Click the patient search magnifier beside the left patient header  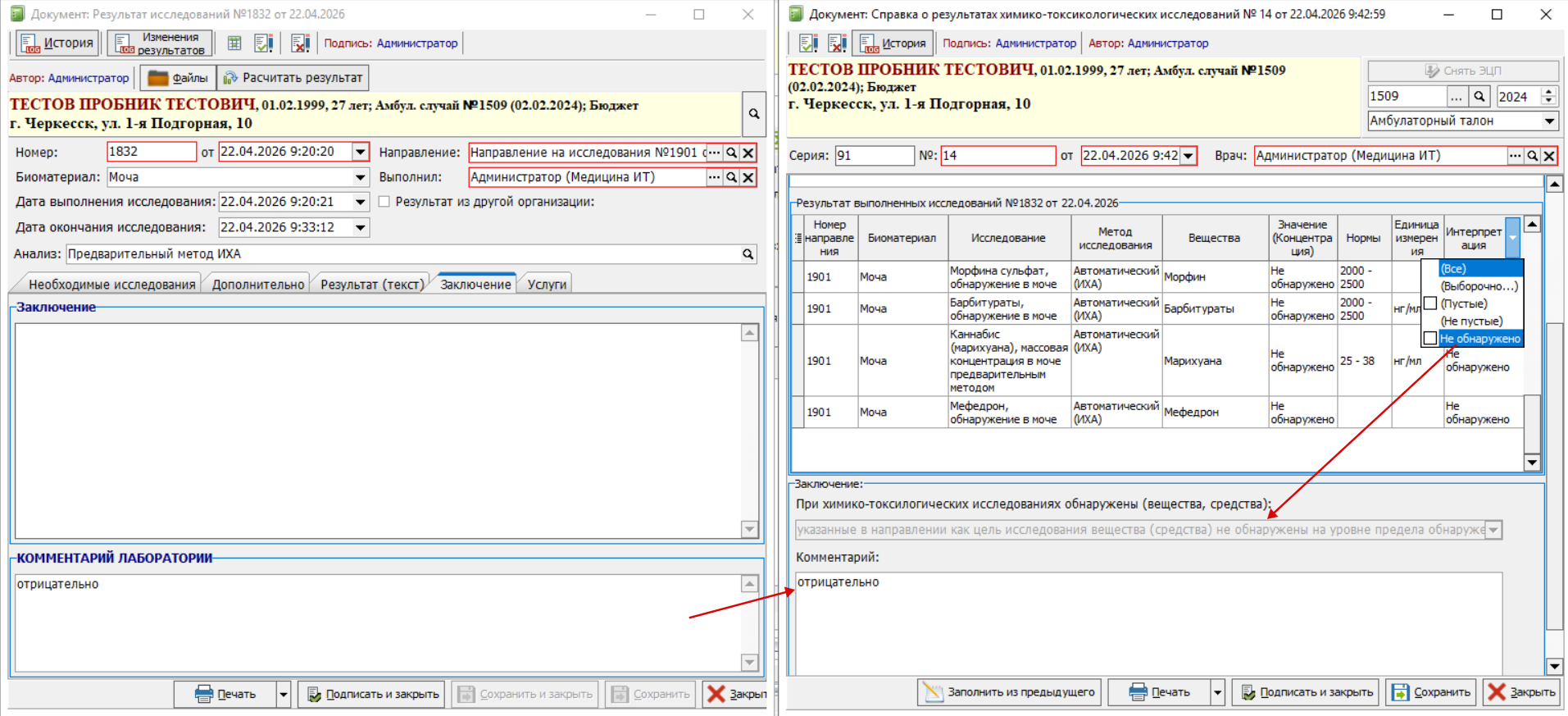point(753,114)
